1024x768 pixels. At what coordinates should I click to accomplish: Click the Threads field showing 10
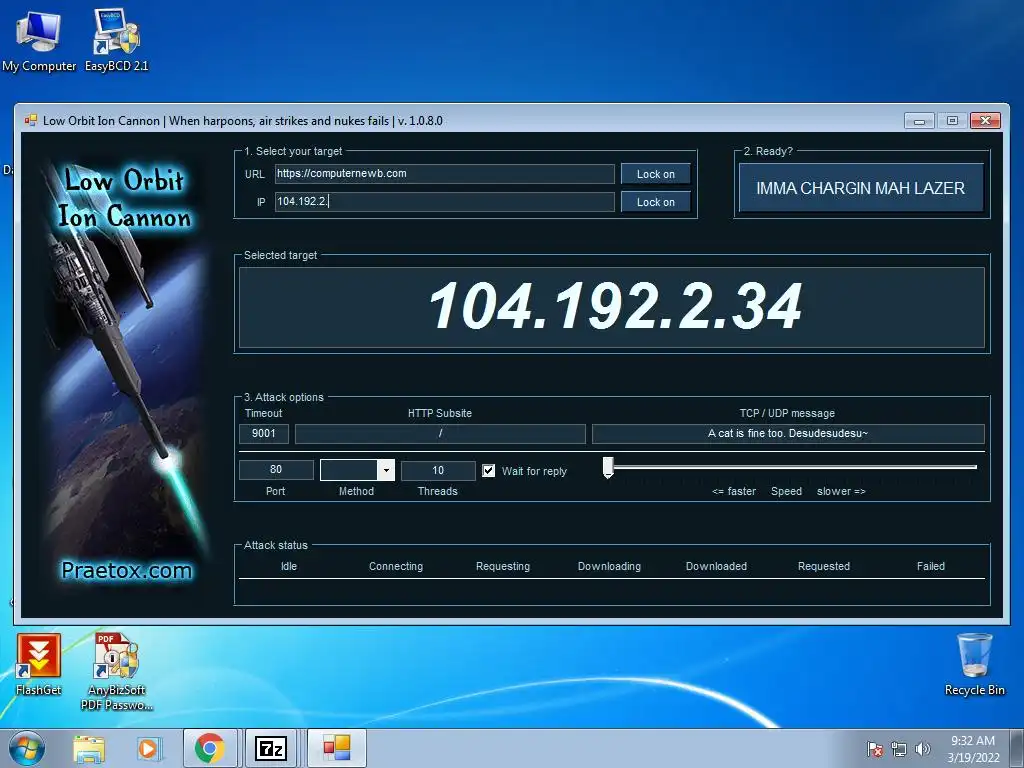[x=438, y=470]
